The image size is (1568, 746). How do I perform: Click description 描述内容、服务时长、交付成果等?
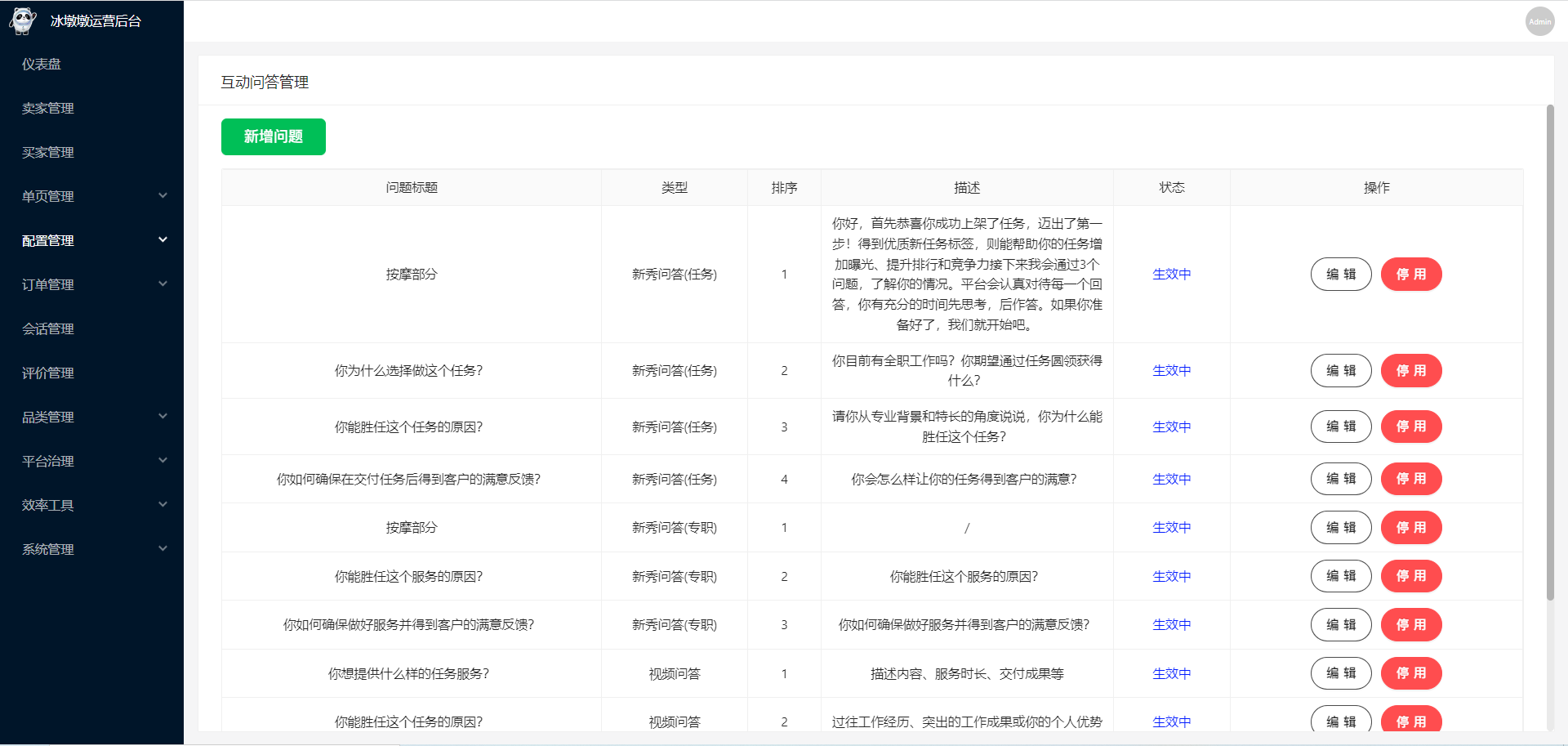pos(967,673)
